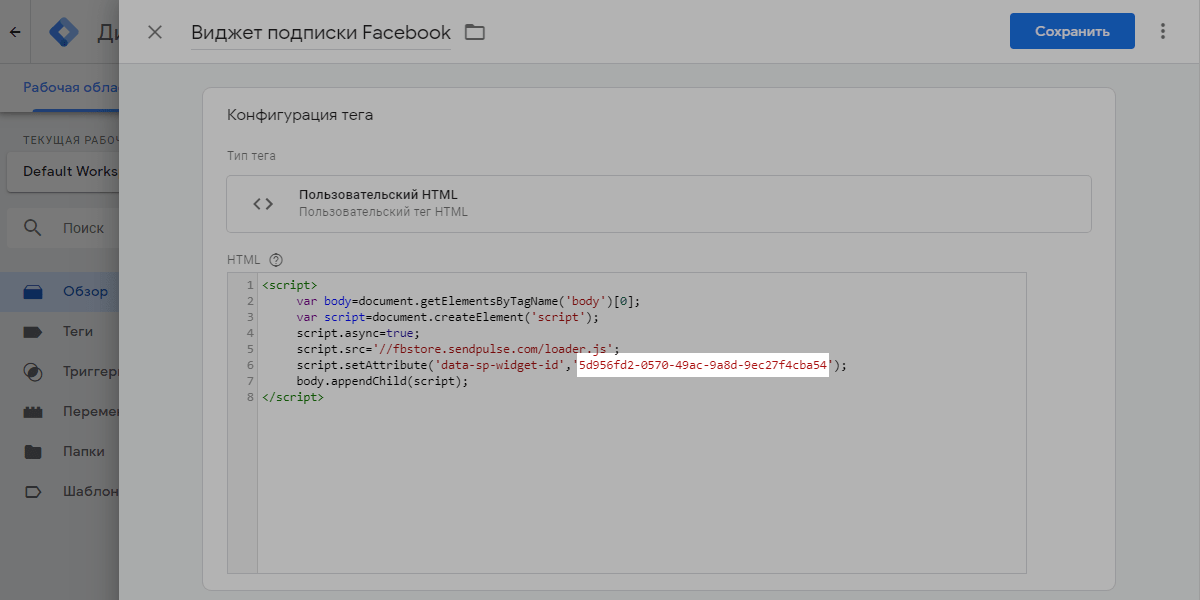
Task: Click the Шаблоны outline label icon
Action: tap(33, 491)
